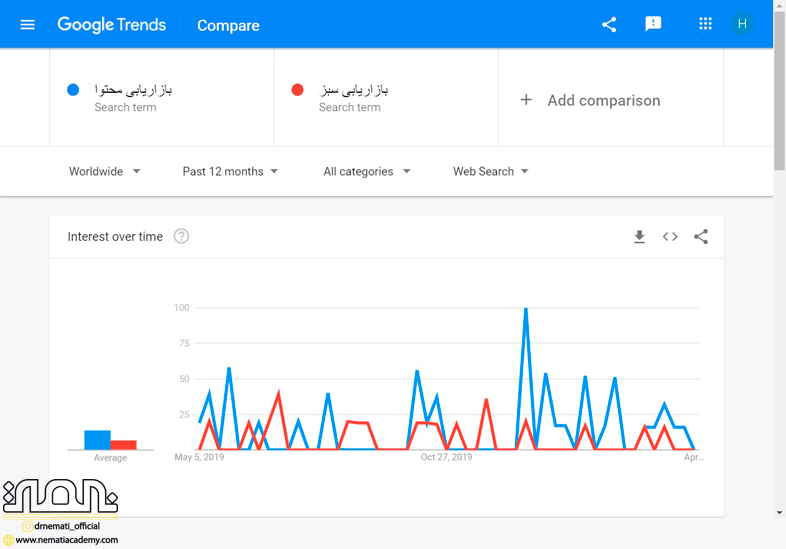786x549 pixels.
Task: Open the Google apps grid
Action: (x=705, y=24)
